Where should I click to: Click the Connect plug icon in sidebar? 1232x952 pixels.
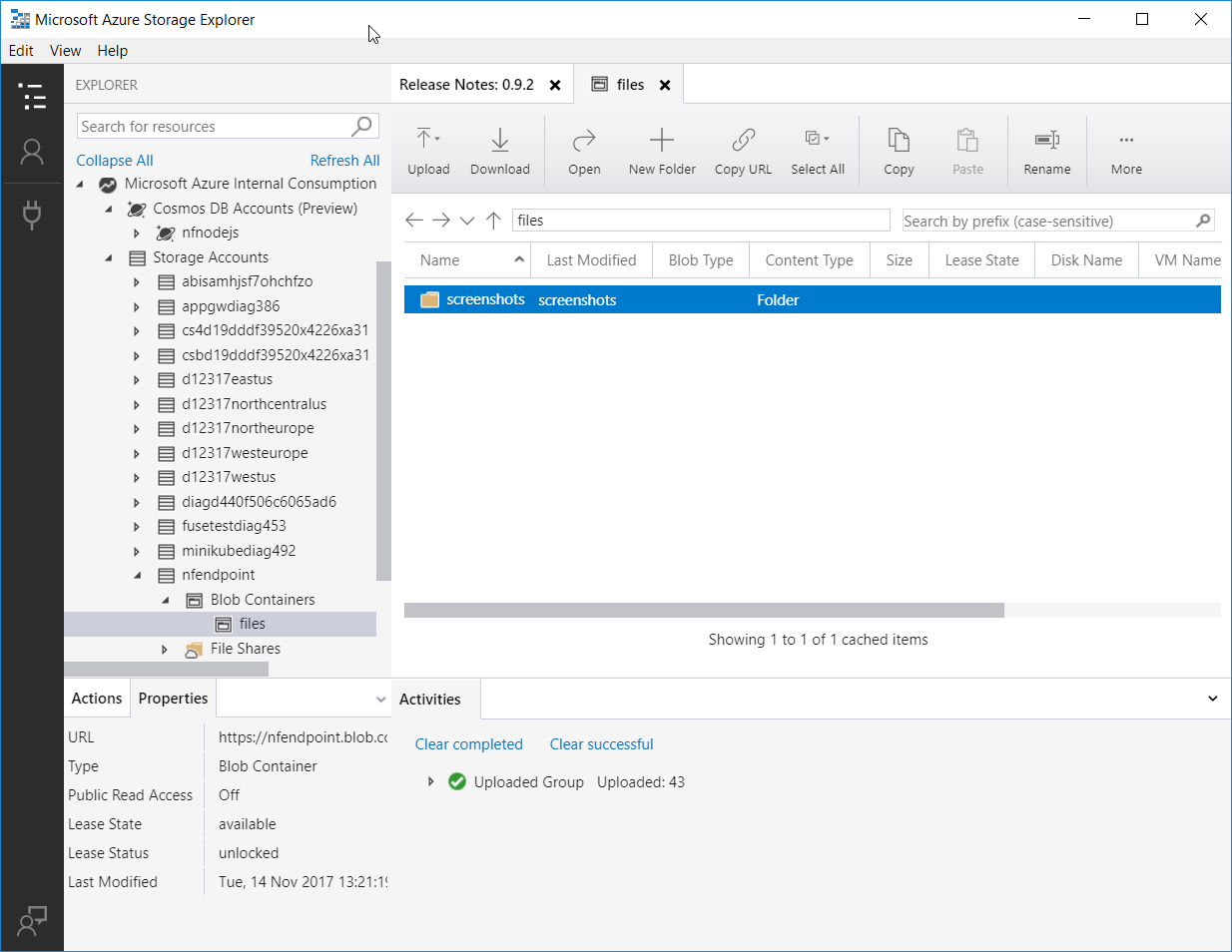[32, 215]
